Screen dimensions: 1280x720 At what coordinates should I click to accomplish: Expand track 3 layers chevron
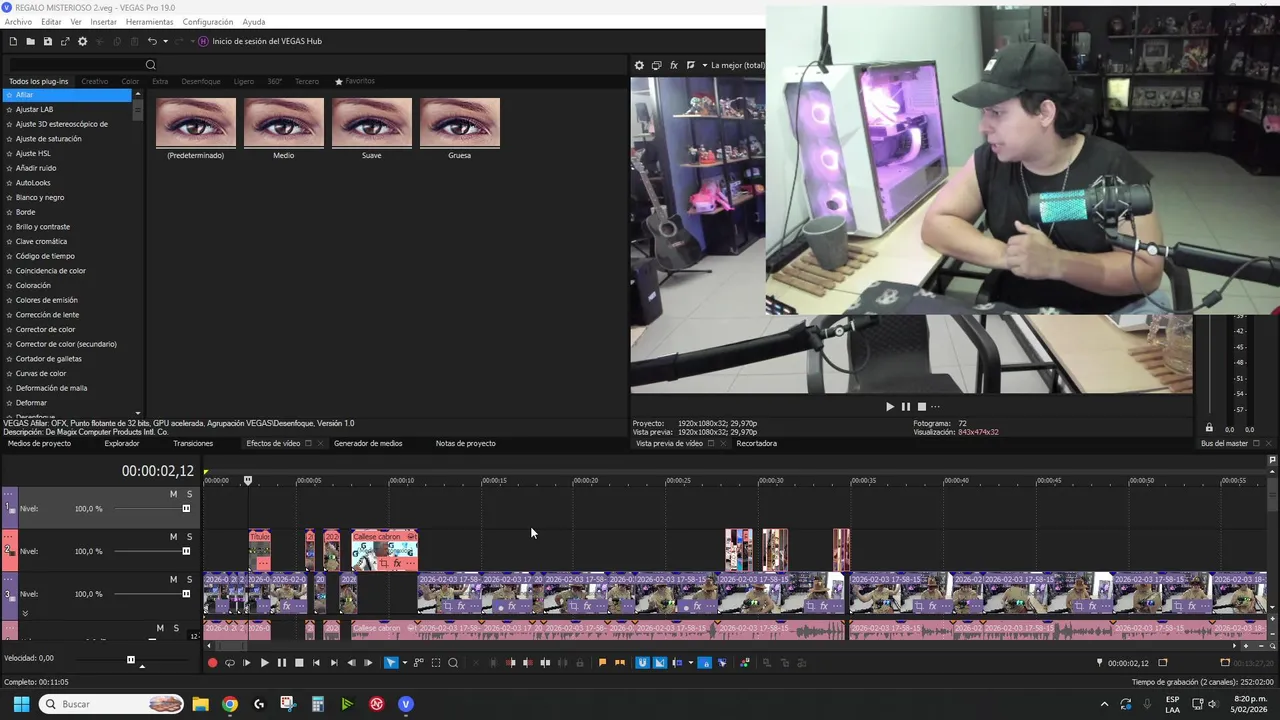click(x=25, y=613)
